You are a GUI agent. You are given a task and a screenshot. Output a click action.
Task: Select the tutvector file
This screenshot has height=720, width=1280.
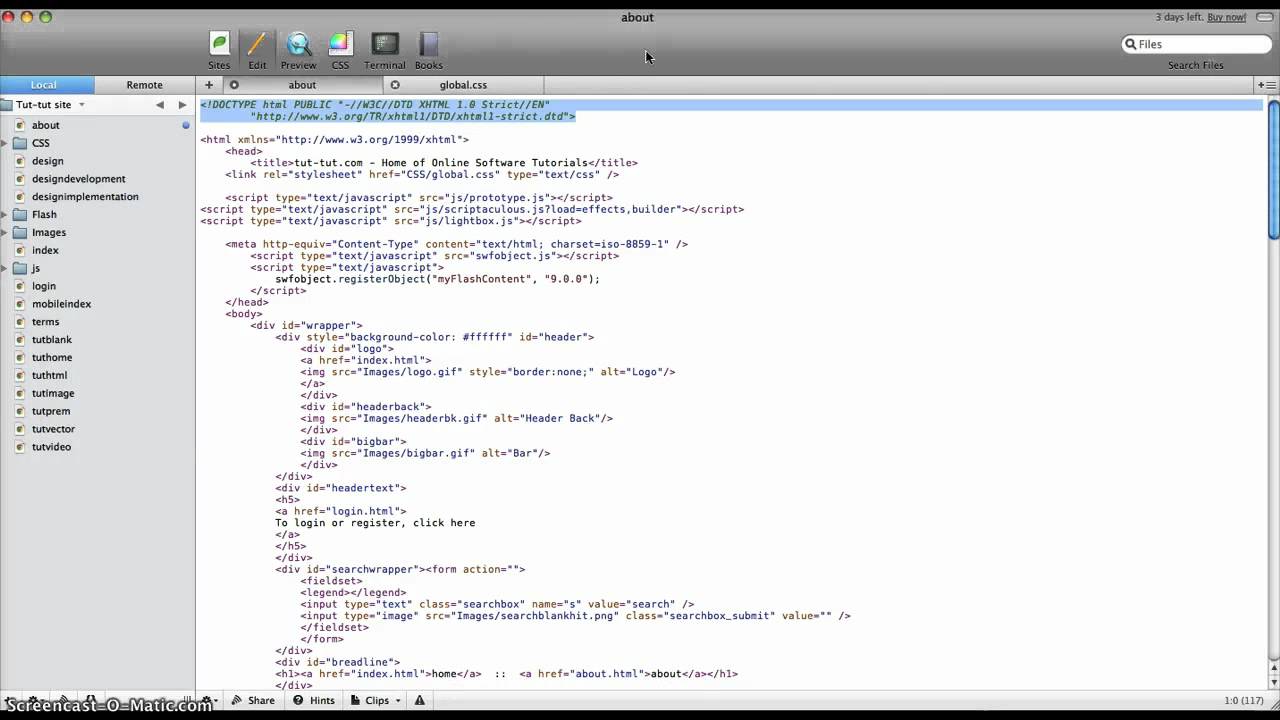[x=53, y=429]
